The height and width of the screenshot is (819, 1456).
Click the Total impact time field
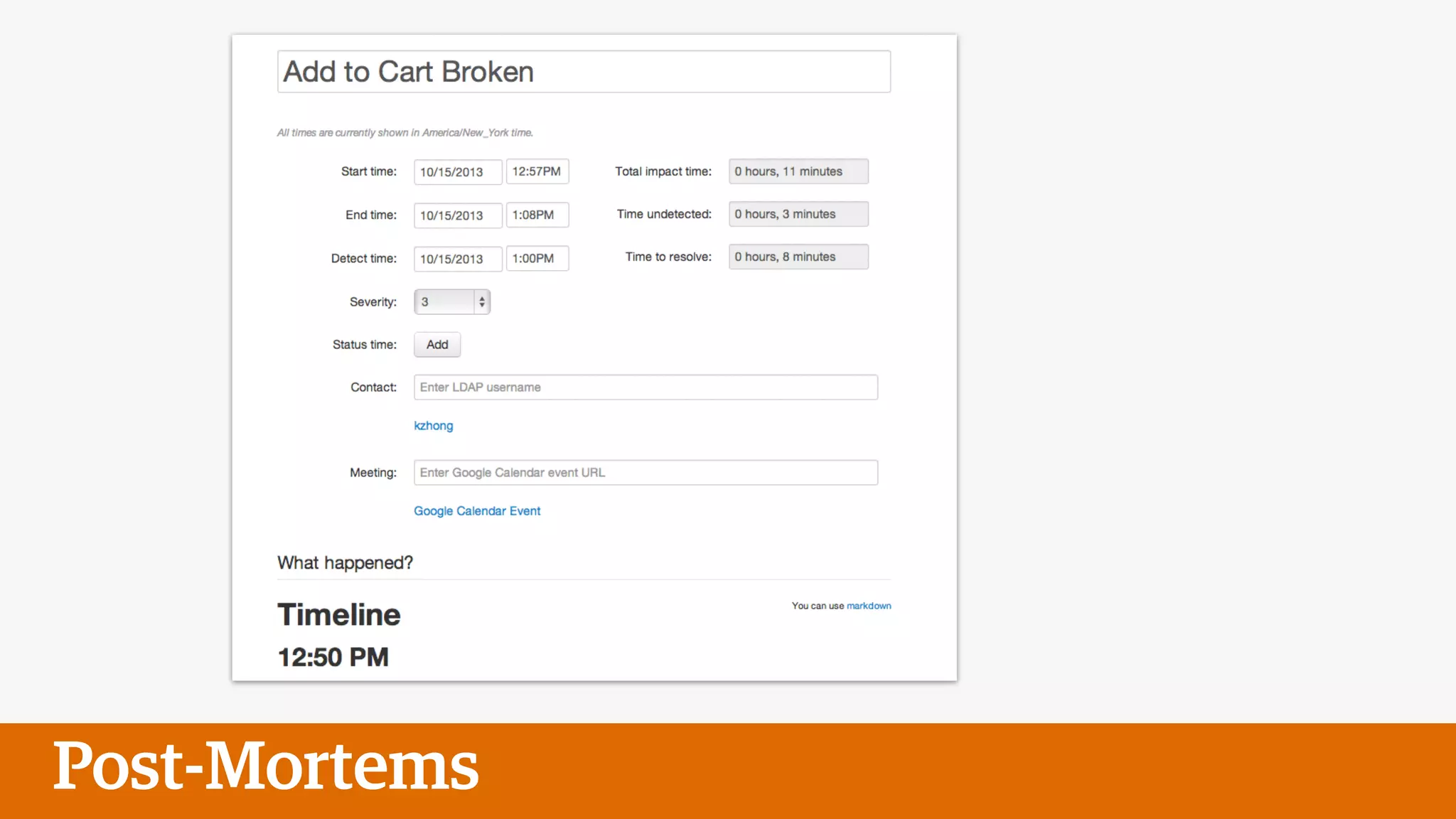pyautogui.click(x=798, y=171)
